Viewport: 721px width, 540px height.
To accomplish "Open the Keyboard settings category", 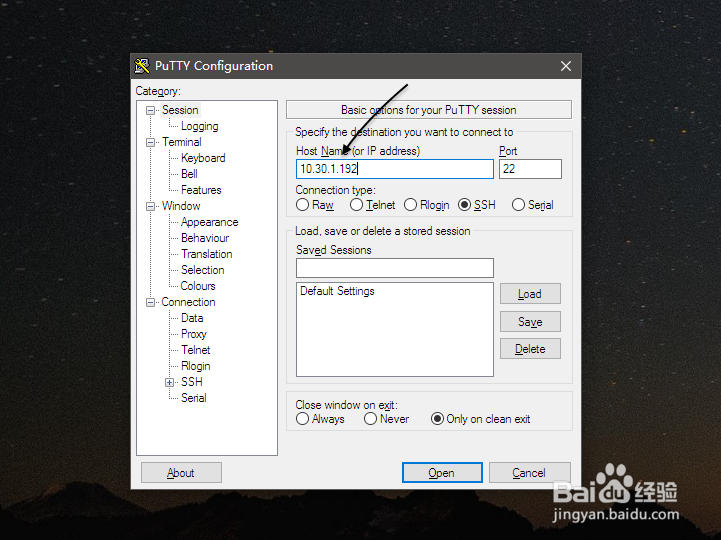I will (203, 158).
